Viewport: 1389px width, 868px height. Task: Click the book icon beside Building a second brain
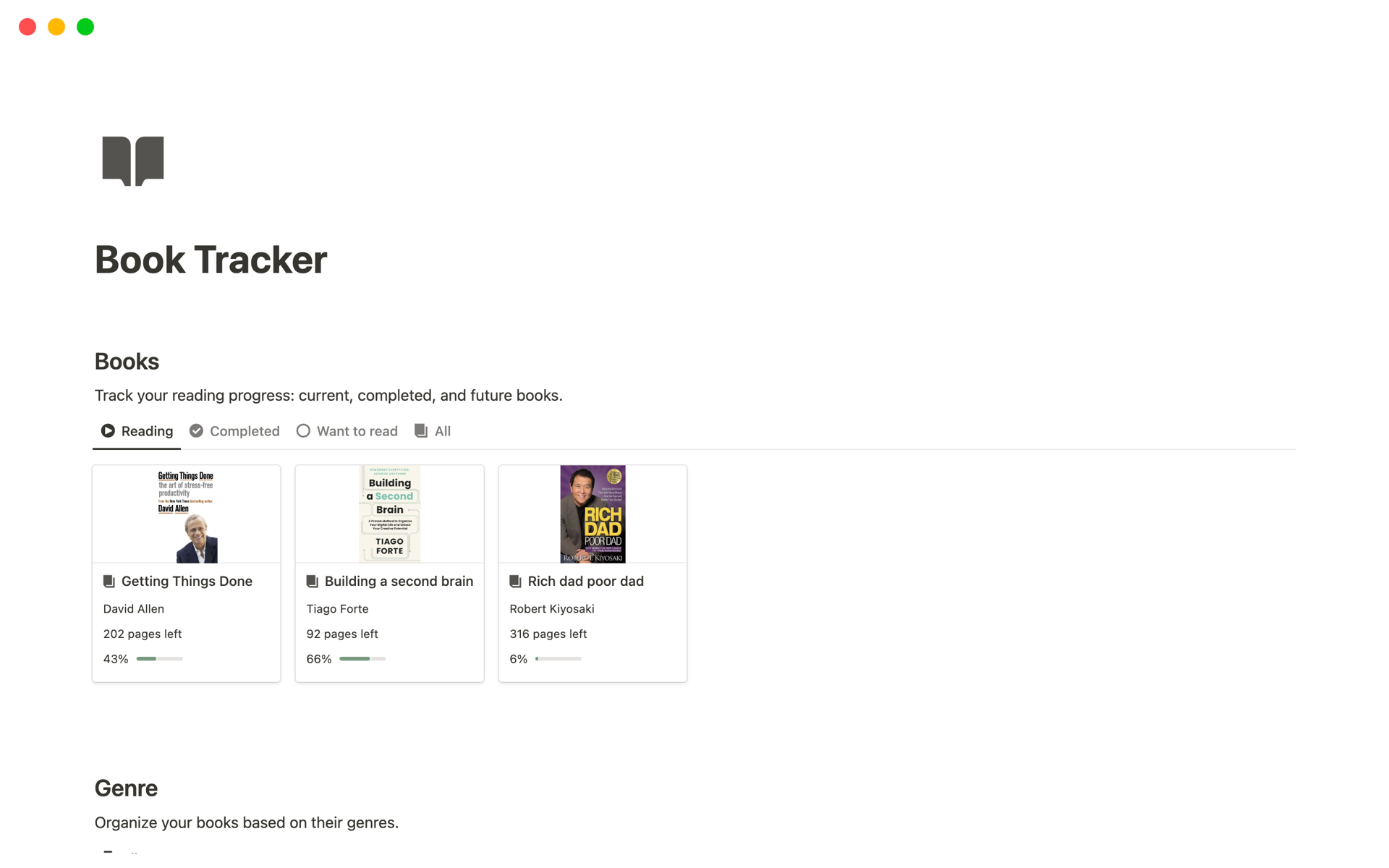(313, 581)
